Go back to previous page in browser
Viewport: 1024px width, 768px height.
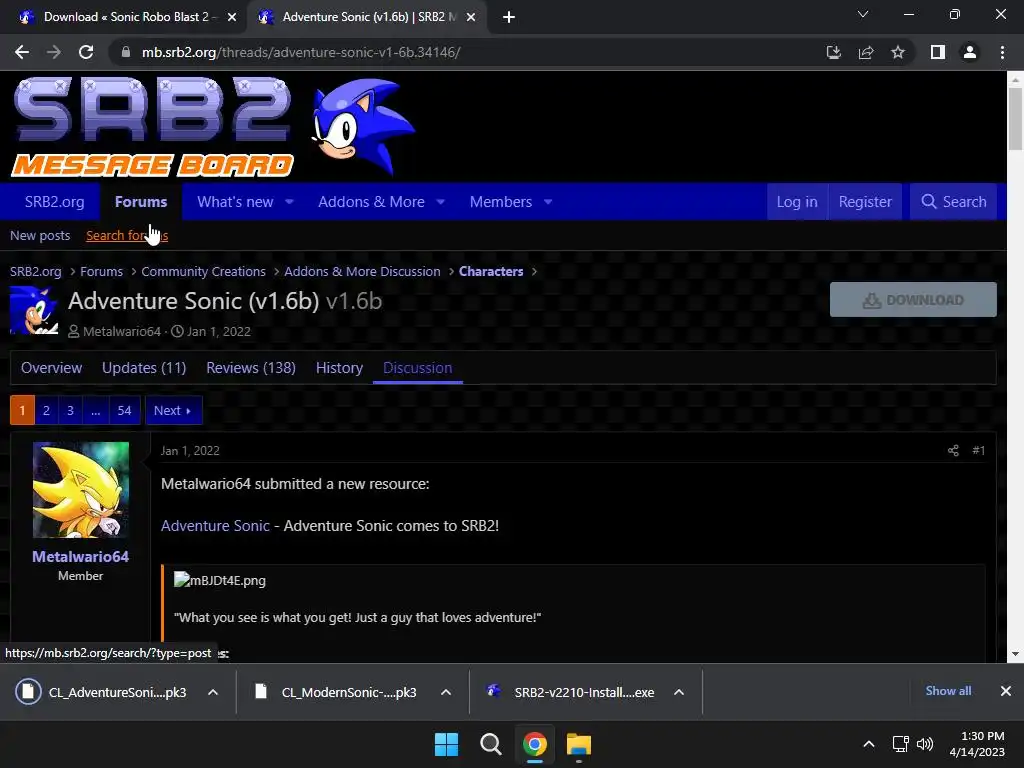[22, 52]
